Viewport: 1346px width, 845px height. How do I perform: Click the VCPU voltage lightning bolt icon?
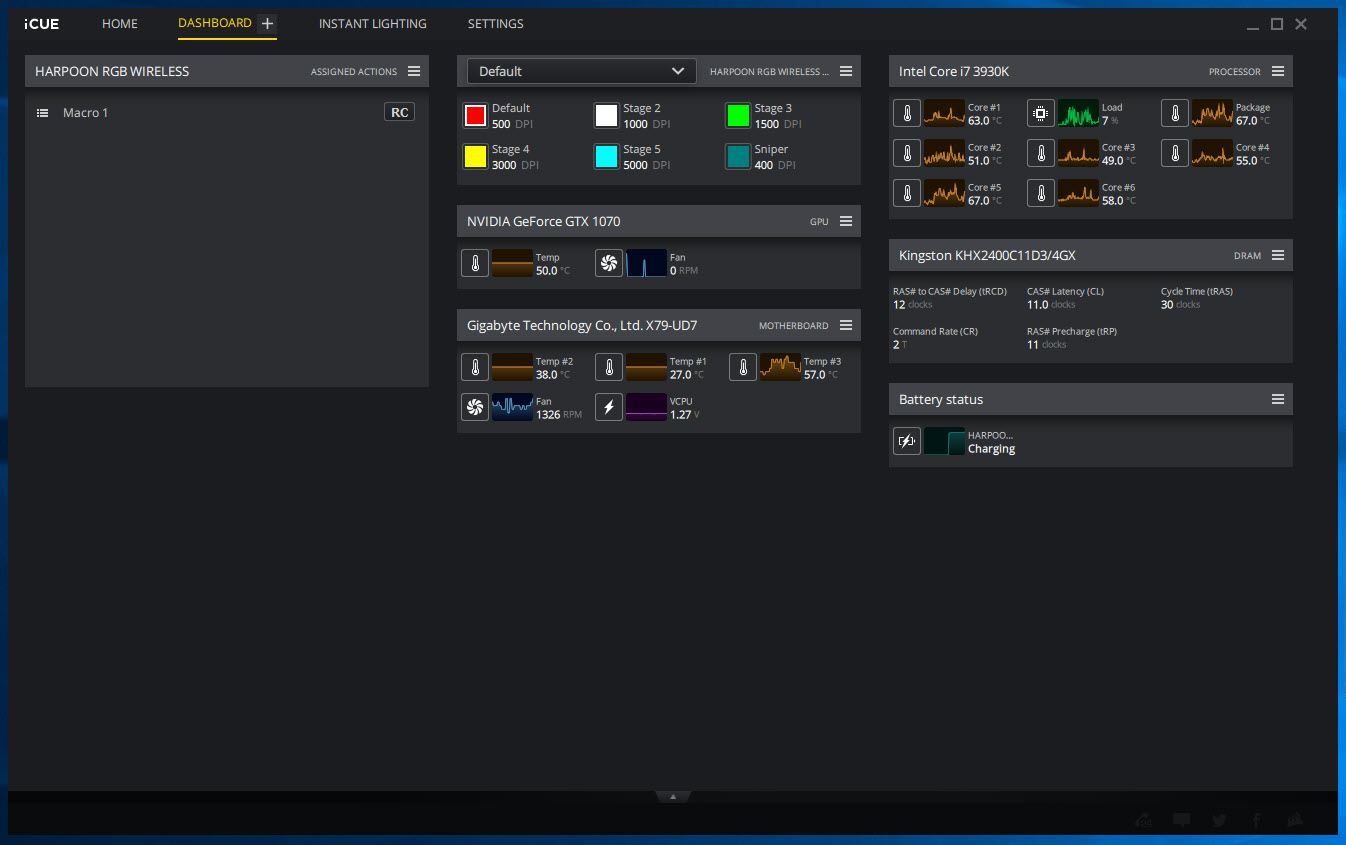click(x=609, y=407)
